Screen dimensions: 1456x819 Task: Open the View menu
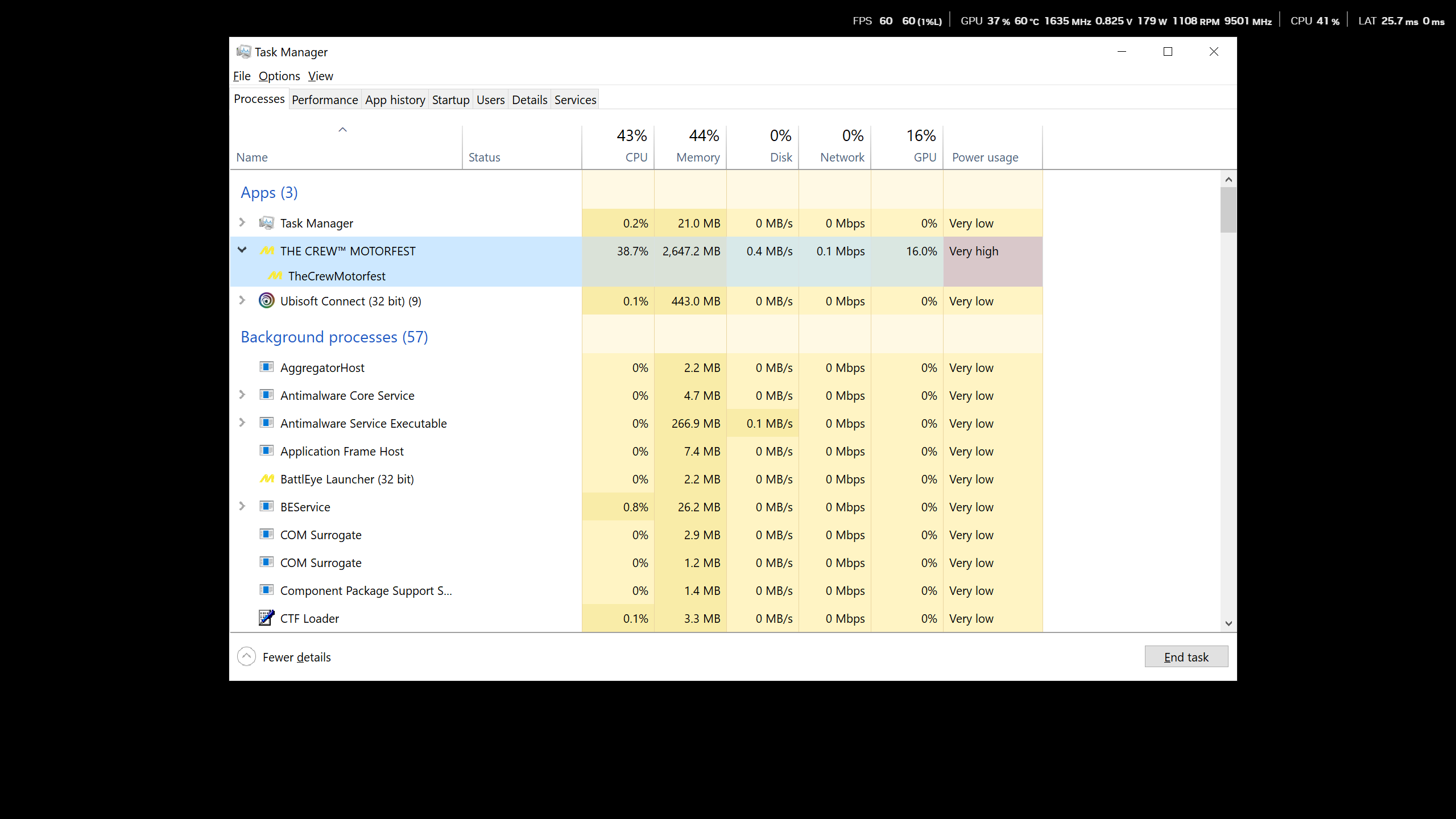(321, 76)
